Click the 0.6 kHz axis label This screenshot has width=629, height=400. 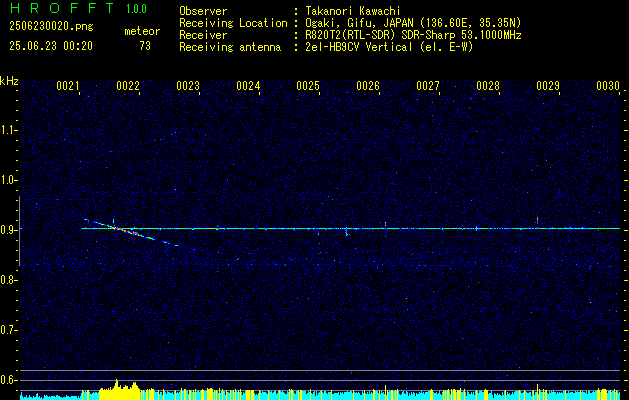8,380
